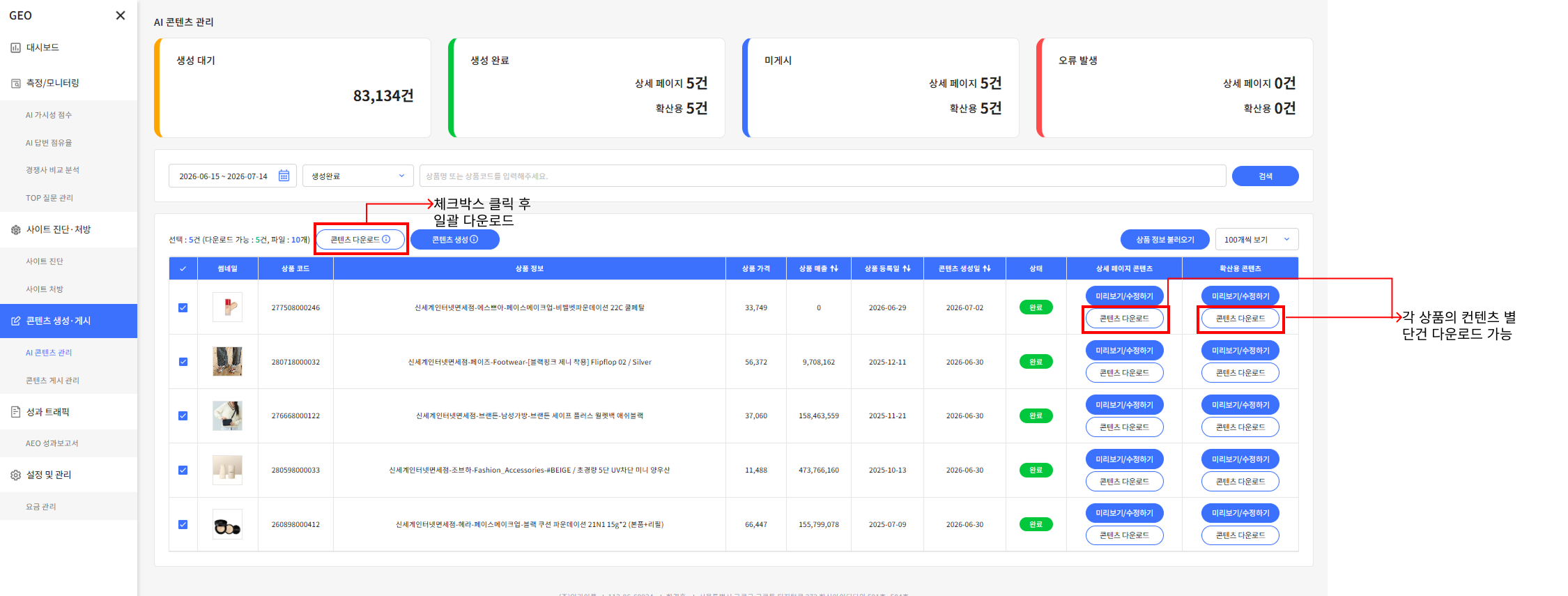This screenshot has height=596, width=1568.
Task: Sort by 상품 등록일 column arrows
Action: tap(907, 268)
